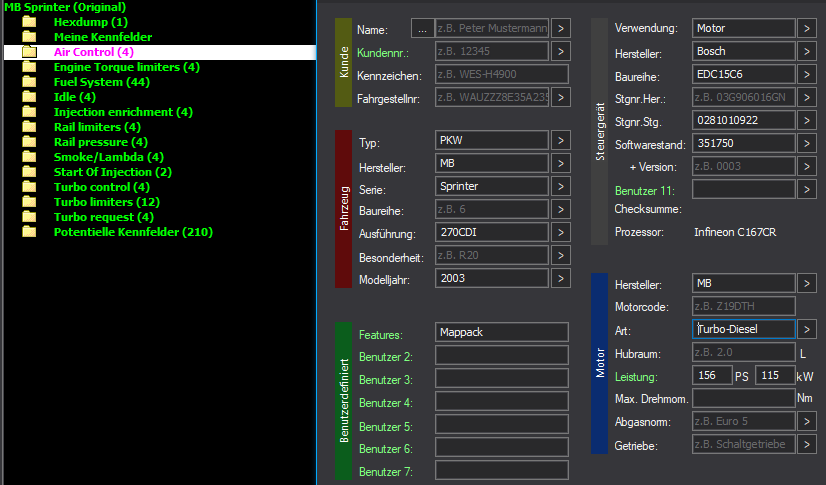Screen dimensions: 826x485
Task: Click the Fuel System folder icon
Action: (29, 82)
